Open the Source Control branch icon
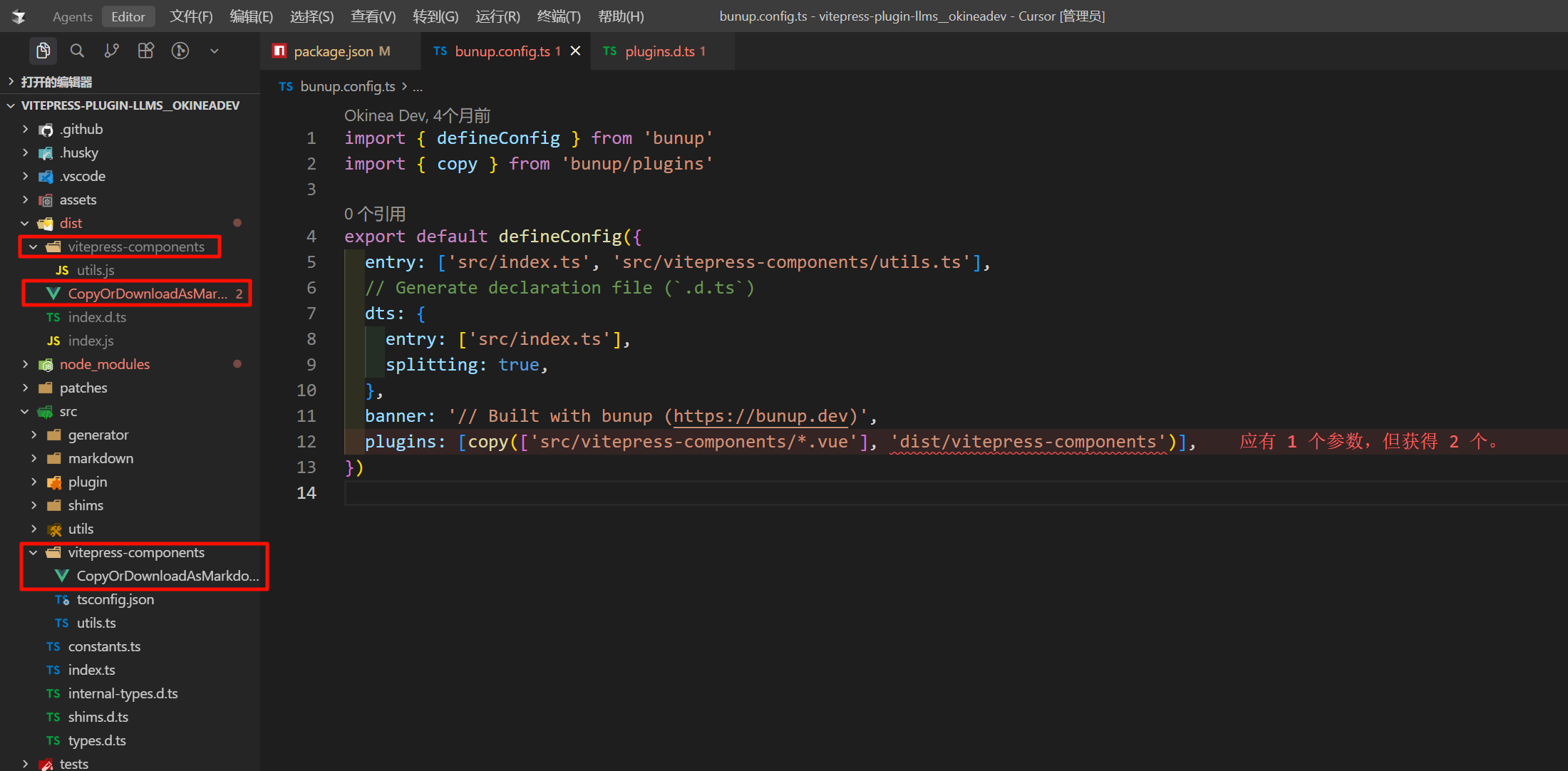Screen dimensions: 1568x771 111,51
